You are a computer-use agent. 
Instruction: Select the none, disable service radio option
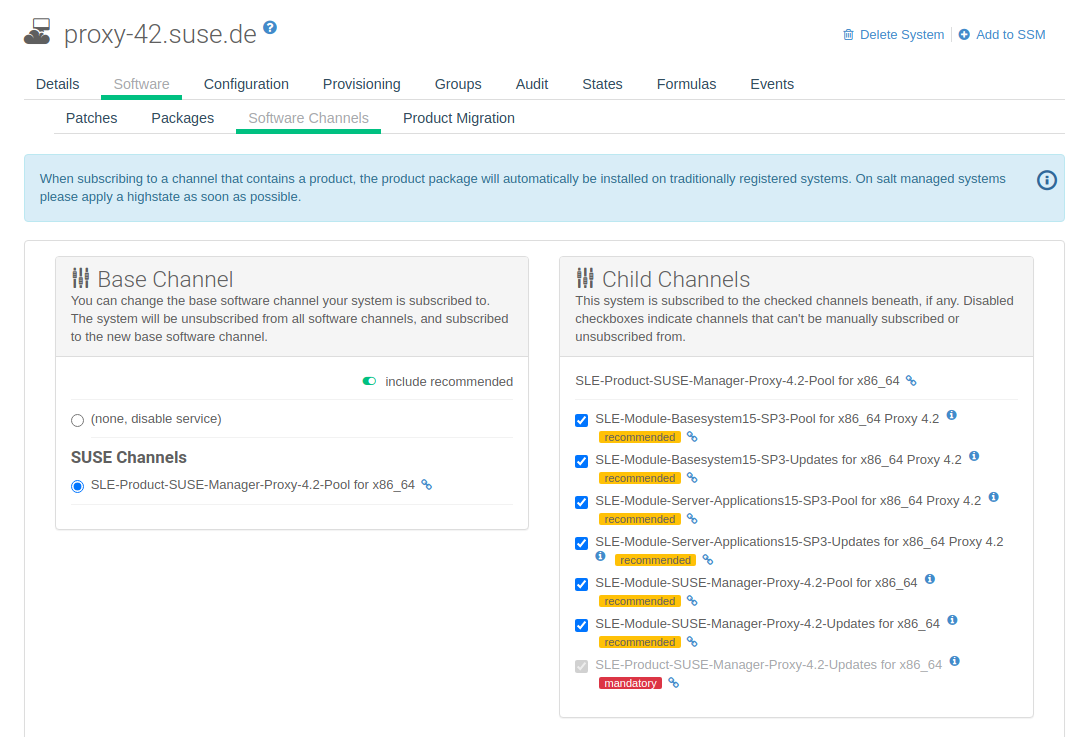coord(78,420)
